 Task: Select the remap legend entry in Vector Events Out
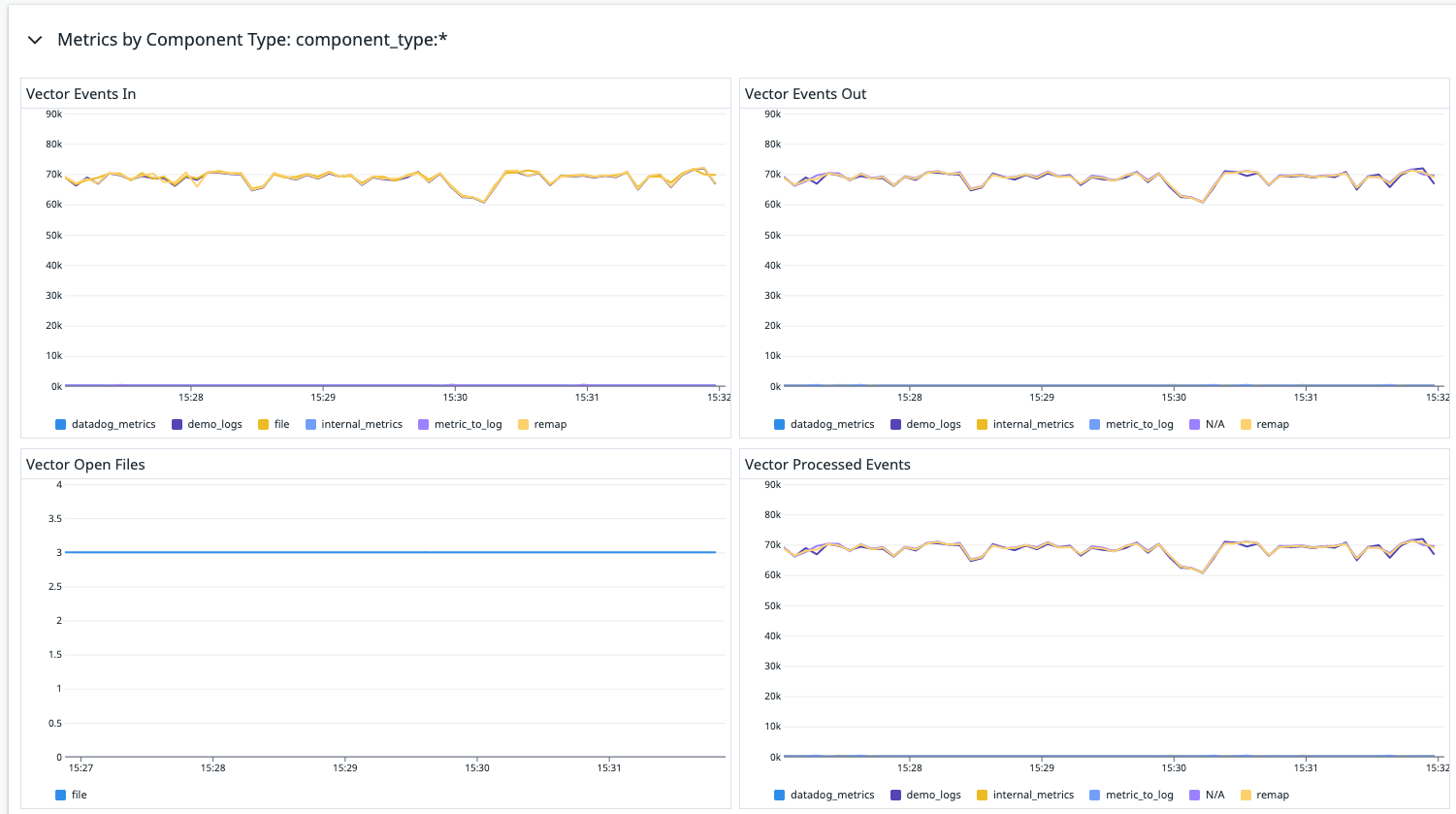pos(1266,424)
